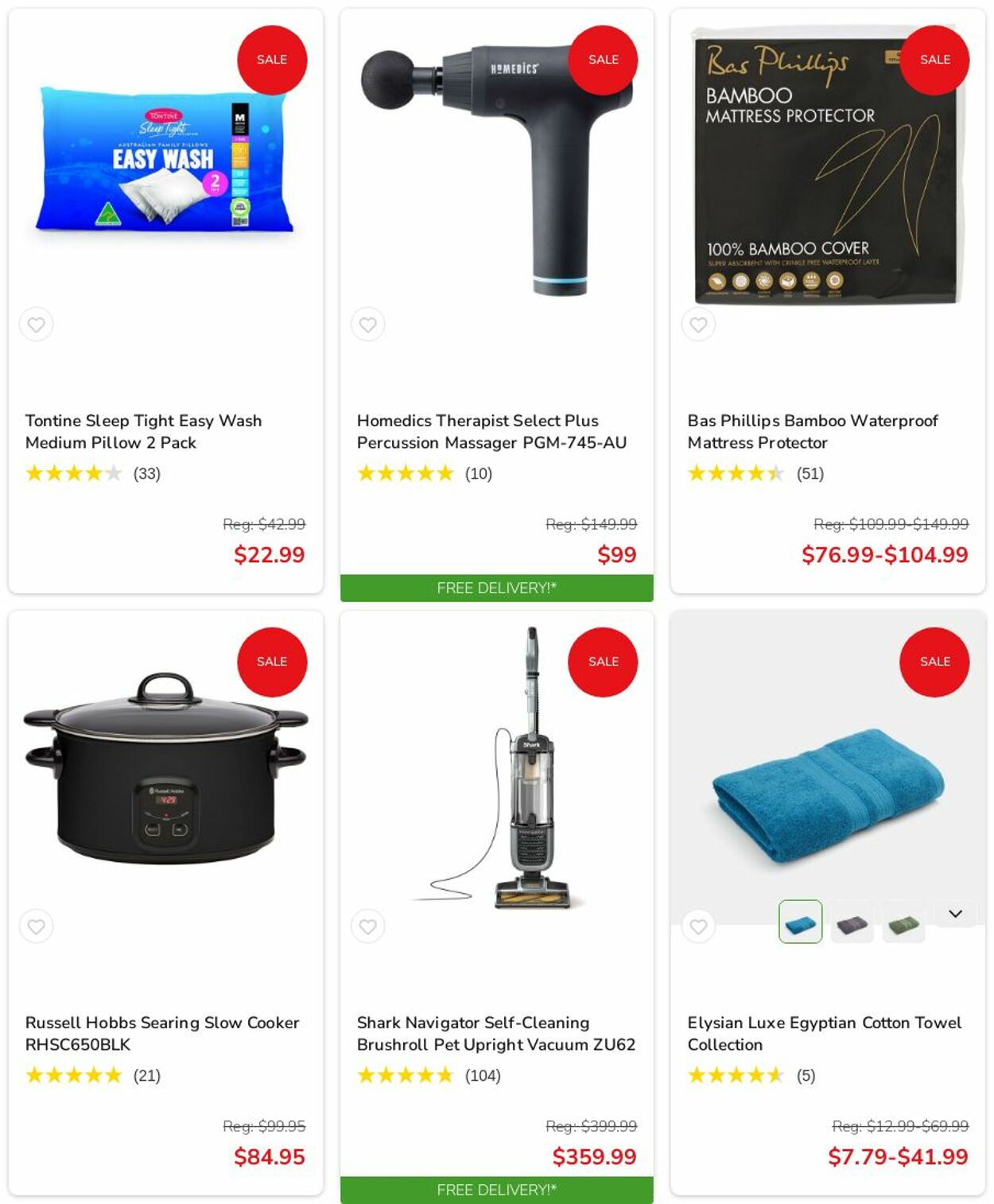Viewport: 994px width, 1204px height.
Task: Open Elysian Luxe Egyptian Cotton Towel Collection
Action: pyautogui.click(x=825, y=1033)
